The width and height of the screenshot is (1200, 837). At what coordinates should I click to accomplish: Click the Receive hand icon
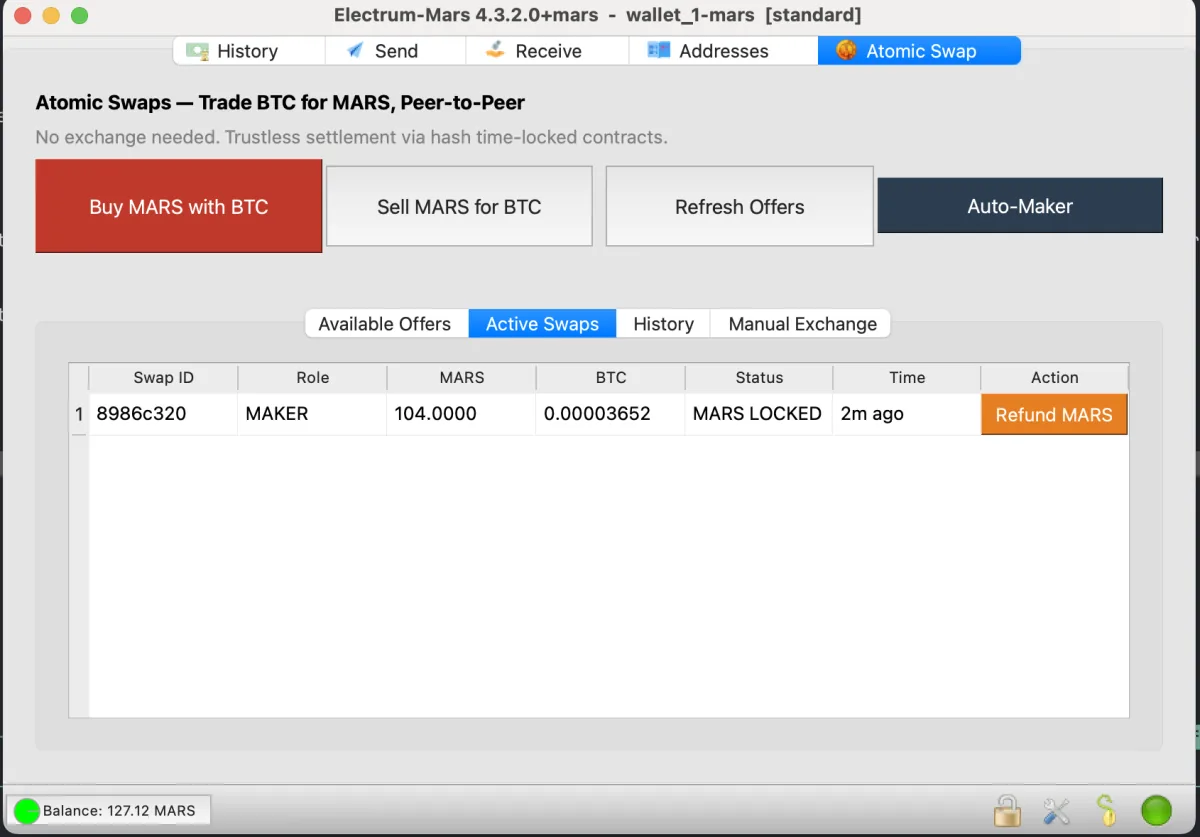[x=494, y=50]
